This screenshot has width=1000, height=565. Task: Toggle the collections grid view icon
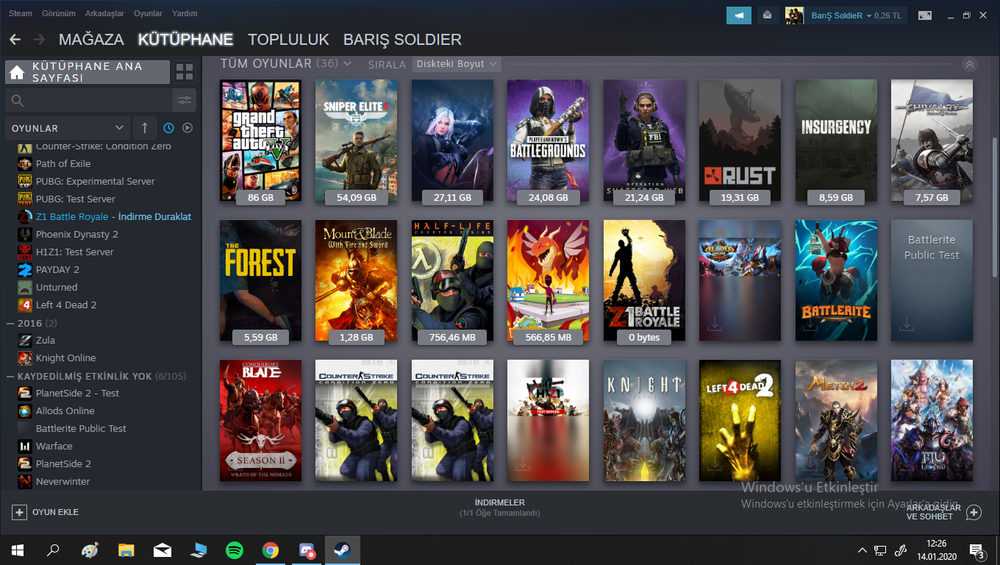click(184, 72)
